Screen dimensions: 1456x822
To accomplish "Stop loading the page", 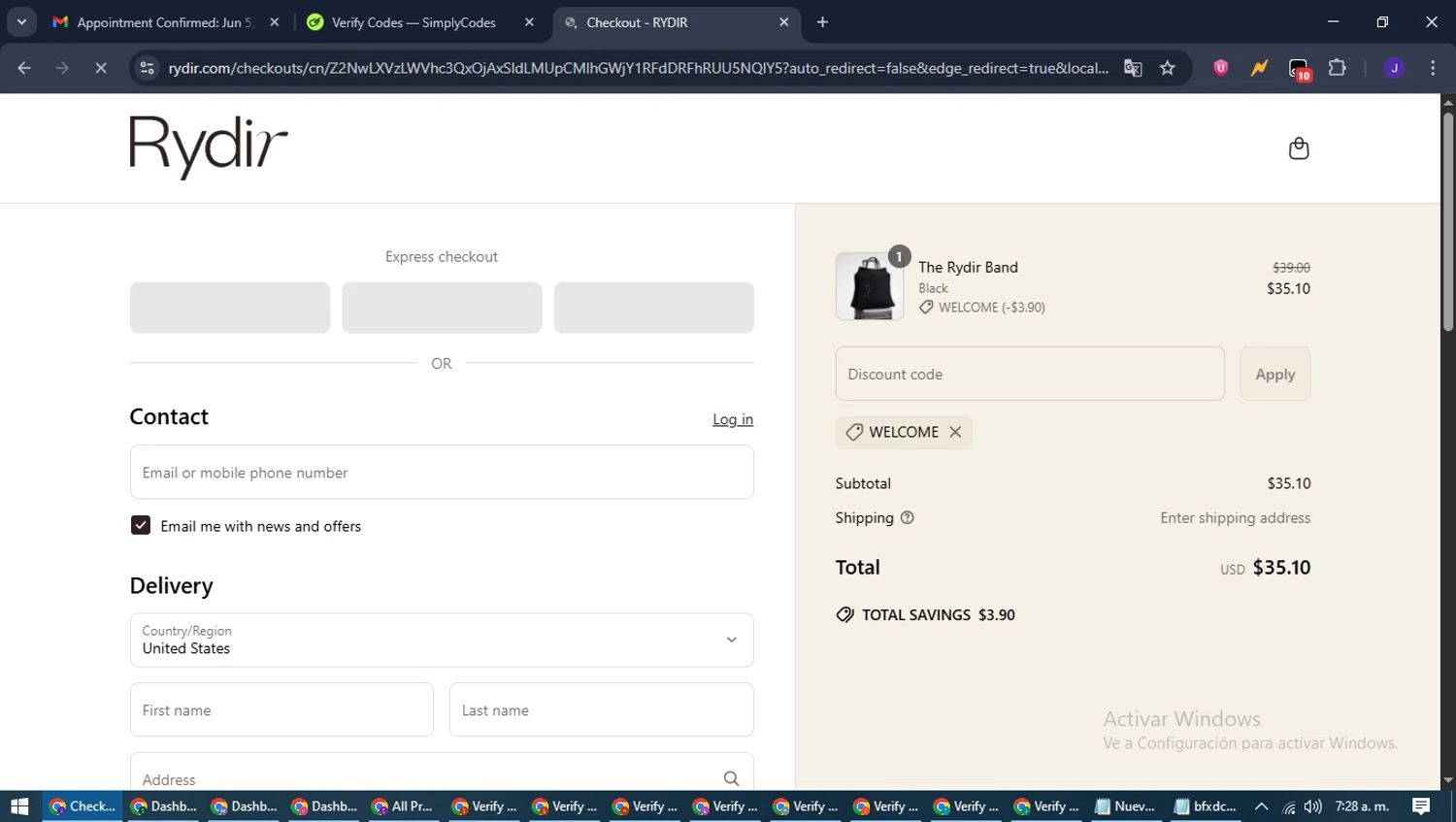I will click(x=101, y=68).
